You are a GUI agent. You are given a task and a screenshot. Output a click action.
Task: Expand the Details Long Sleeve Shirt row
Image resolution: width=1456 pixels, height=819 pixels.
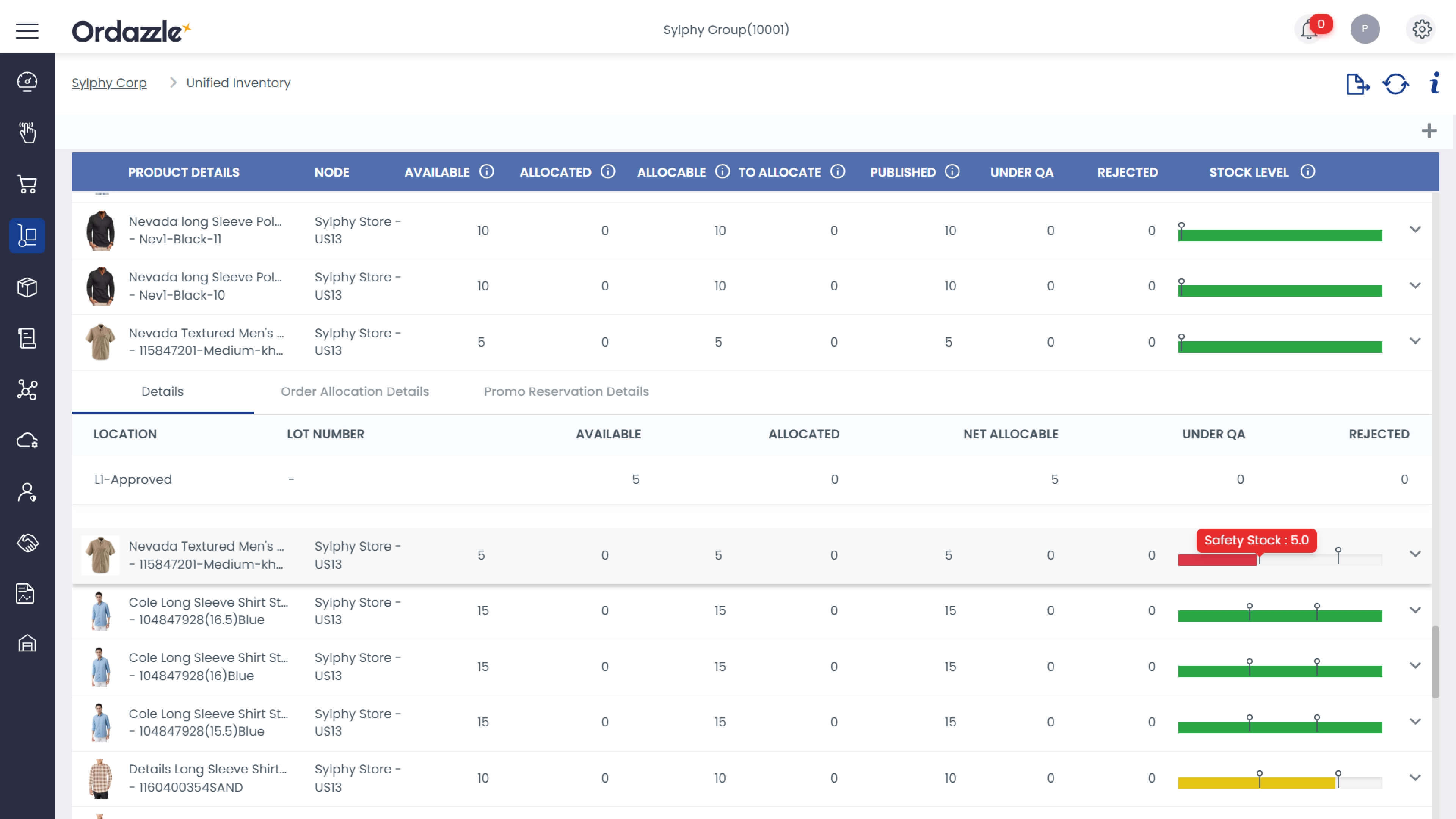(1416, 777)
